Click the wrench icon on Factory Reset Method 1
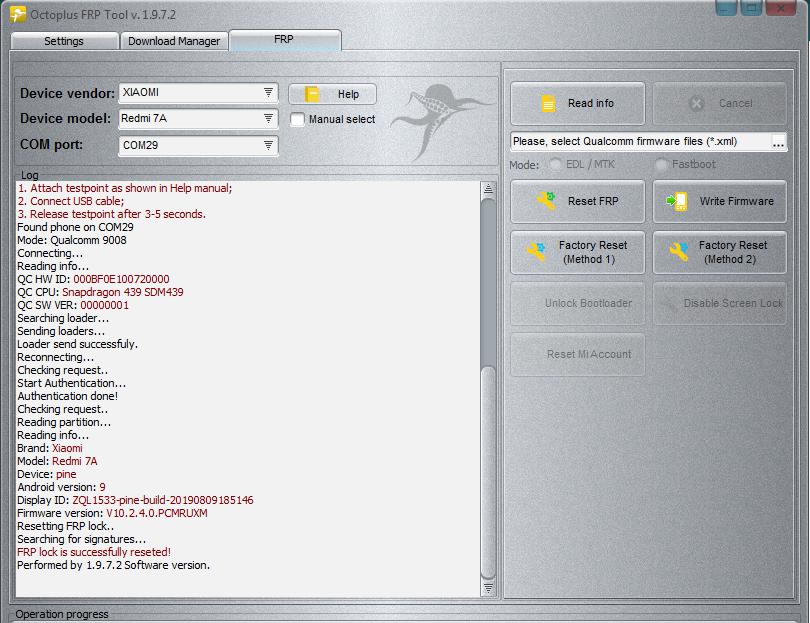Viewport: 810px width, 623px height. coord(536,252)
